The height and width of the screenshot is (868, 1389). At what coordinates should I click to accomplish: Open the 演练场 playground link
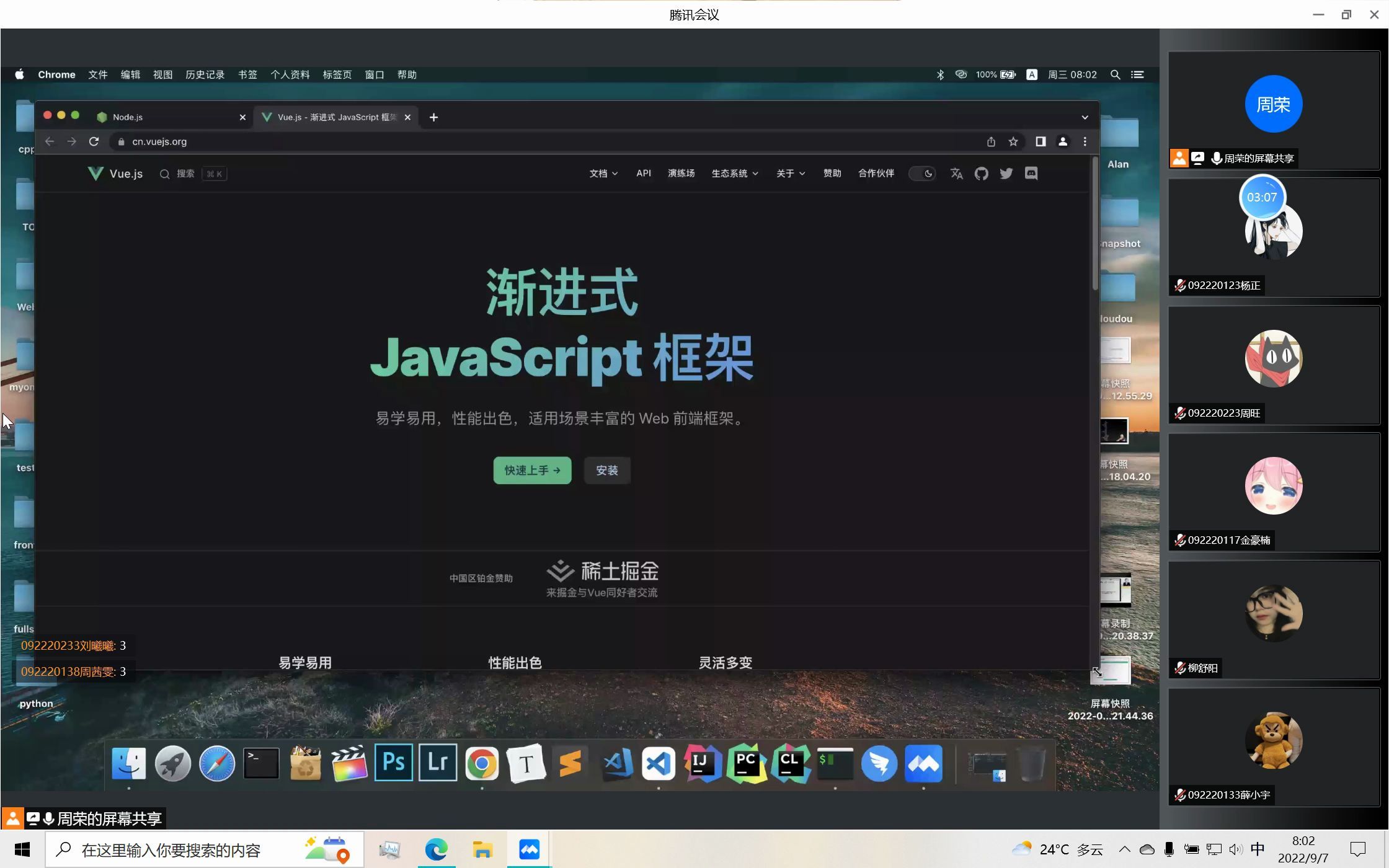click(x=681, y=174)
